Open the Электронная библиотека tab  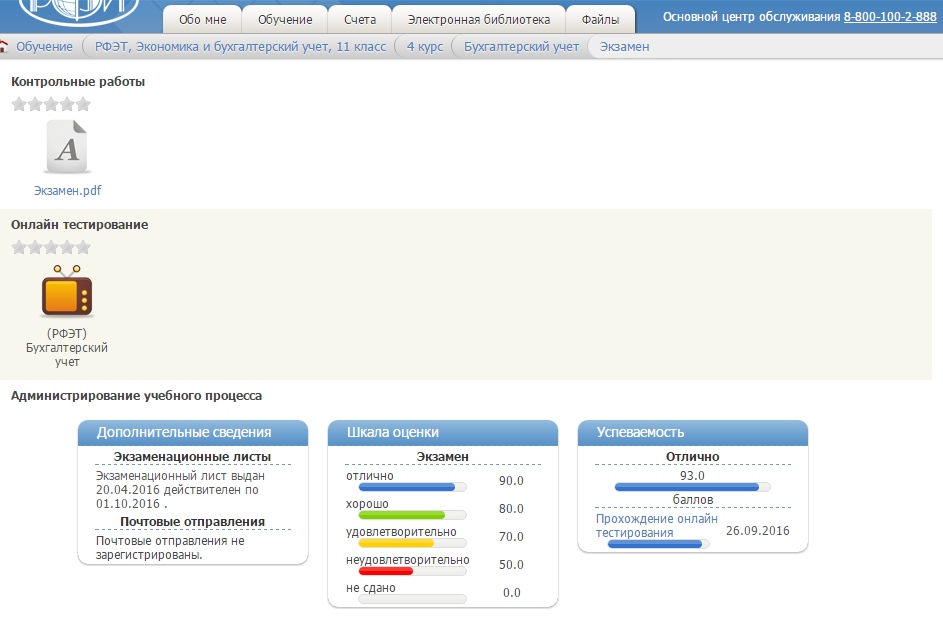click(x=478, y=19)
